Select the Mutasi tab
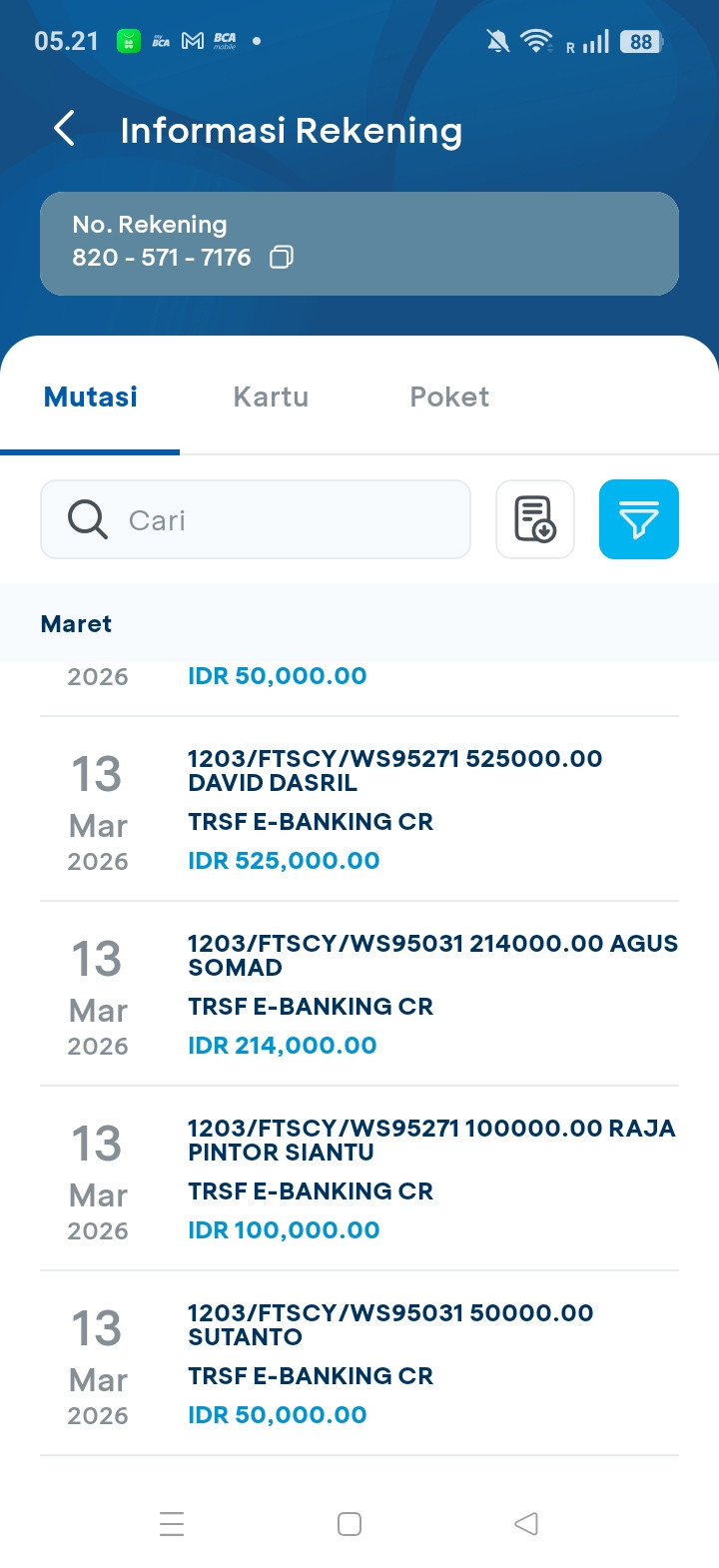Viewport: 719px width, 1568px height. click(x=91, y=396)
